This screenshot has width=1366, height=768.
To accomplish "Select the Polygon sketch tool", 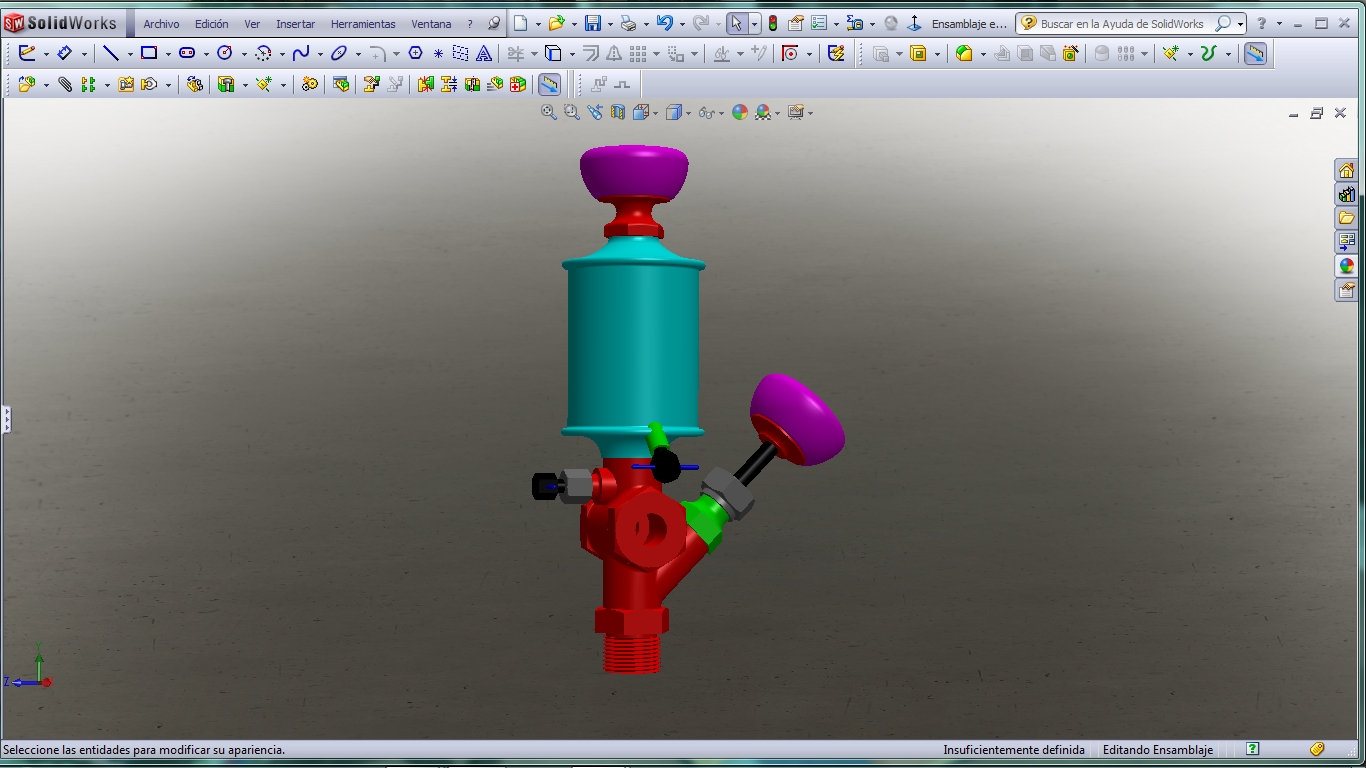I will coord(416,54).
